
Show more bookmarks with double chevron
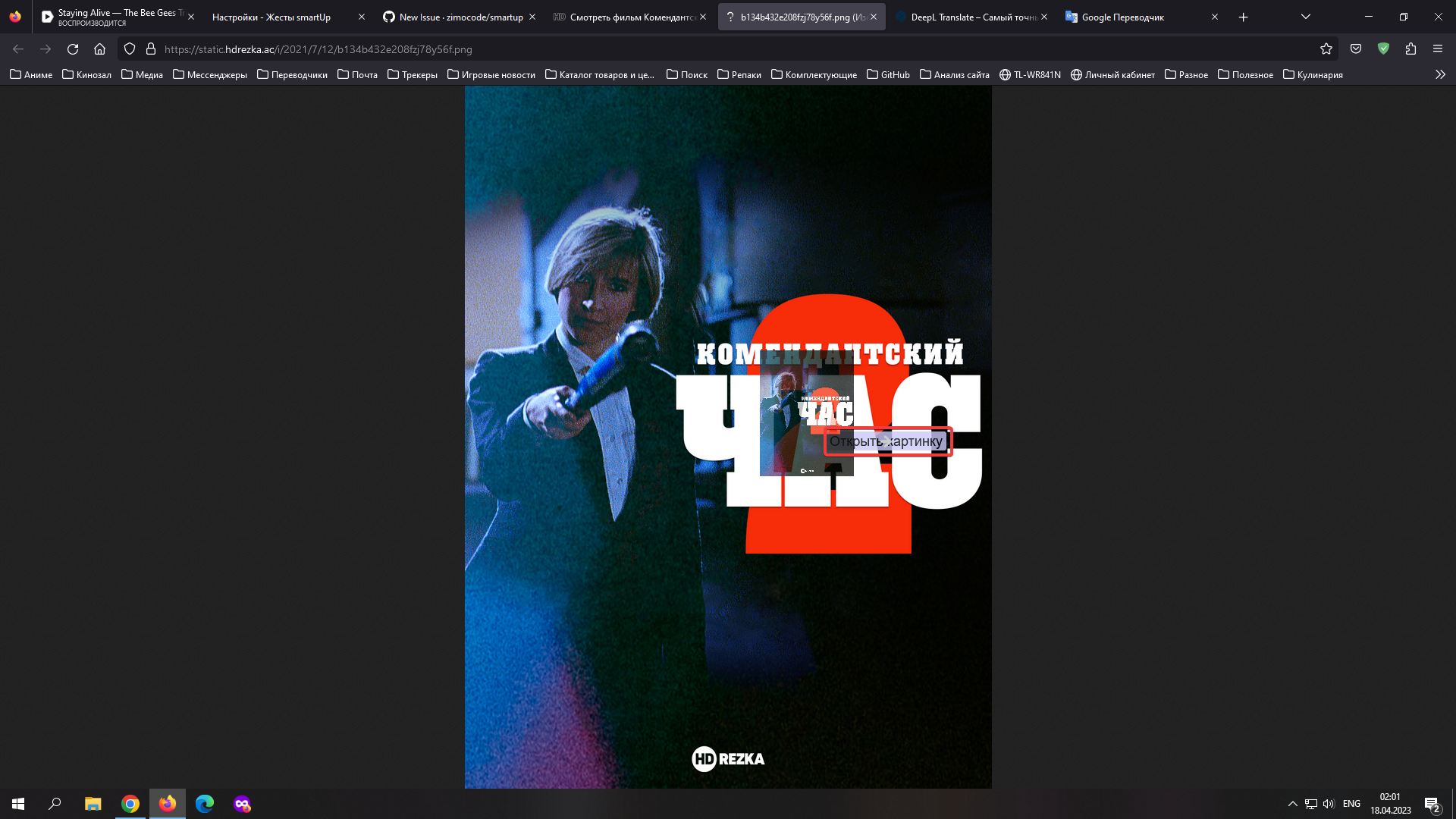coord(1440,75)
